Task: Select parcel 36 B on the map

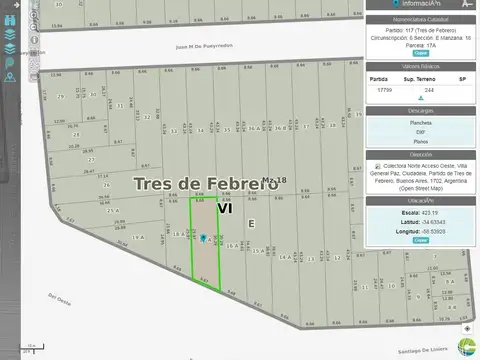Action: [x=280, y=128]
